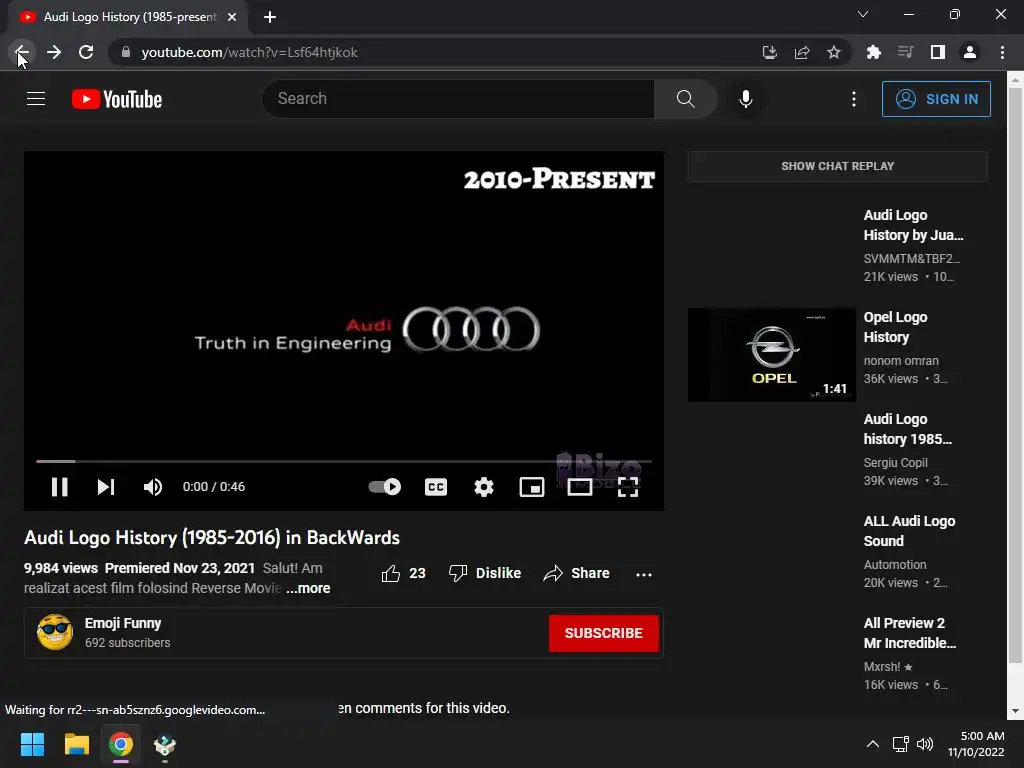Subscribe to Emoji Funny
The image size is (1024, 768).
click(603, 633)
